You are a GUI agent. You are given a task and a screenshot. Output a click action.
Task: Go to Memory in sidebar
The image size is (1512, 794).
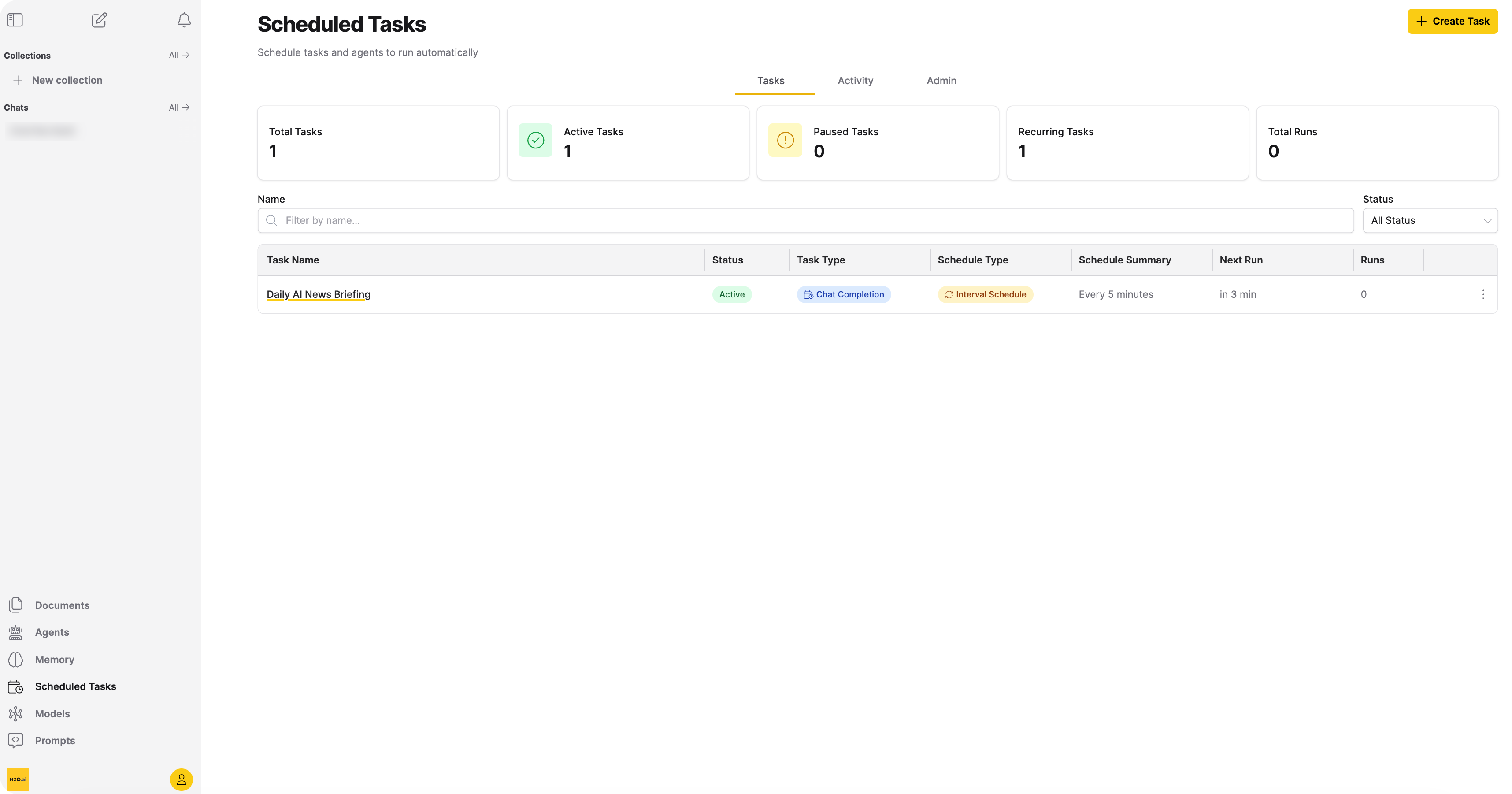point(55,660)
